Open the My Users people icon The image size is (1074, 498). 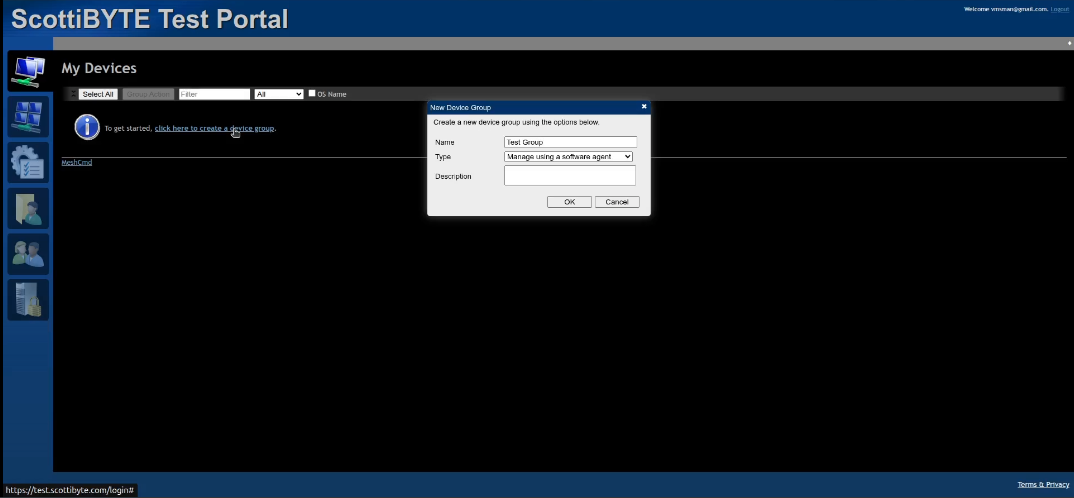(x=27, y=254)
